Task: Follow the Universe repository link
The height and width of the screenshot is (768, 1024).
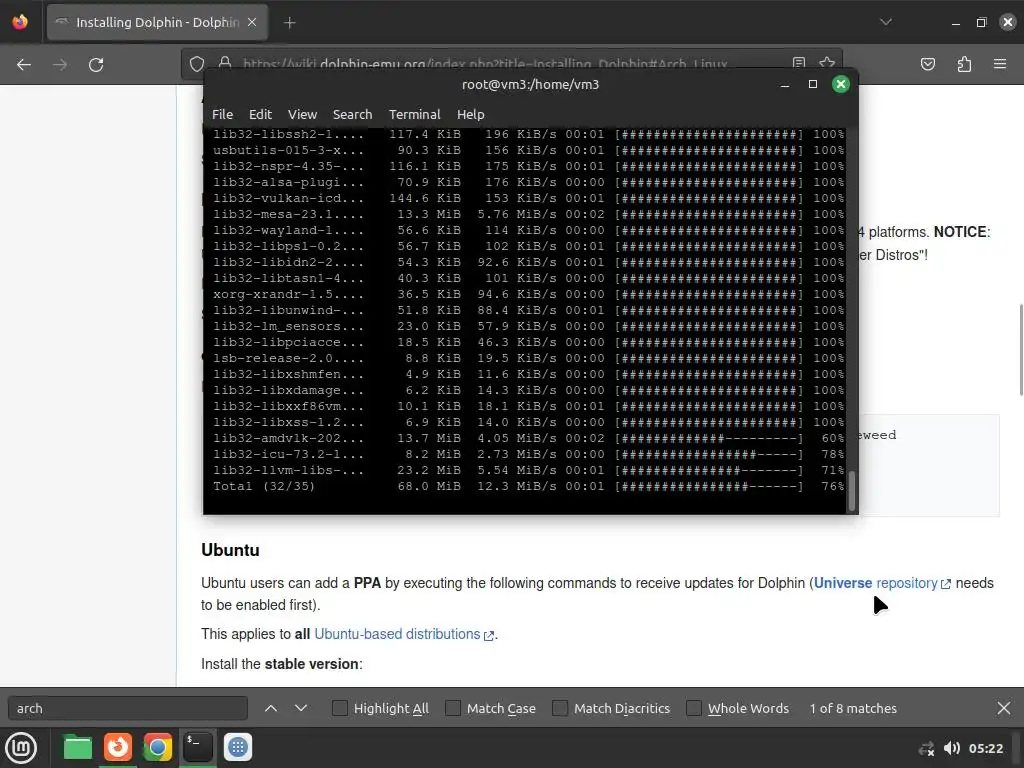Action: pos(882,583)
